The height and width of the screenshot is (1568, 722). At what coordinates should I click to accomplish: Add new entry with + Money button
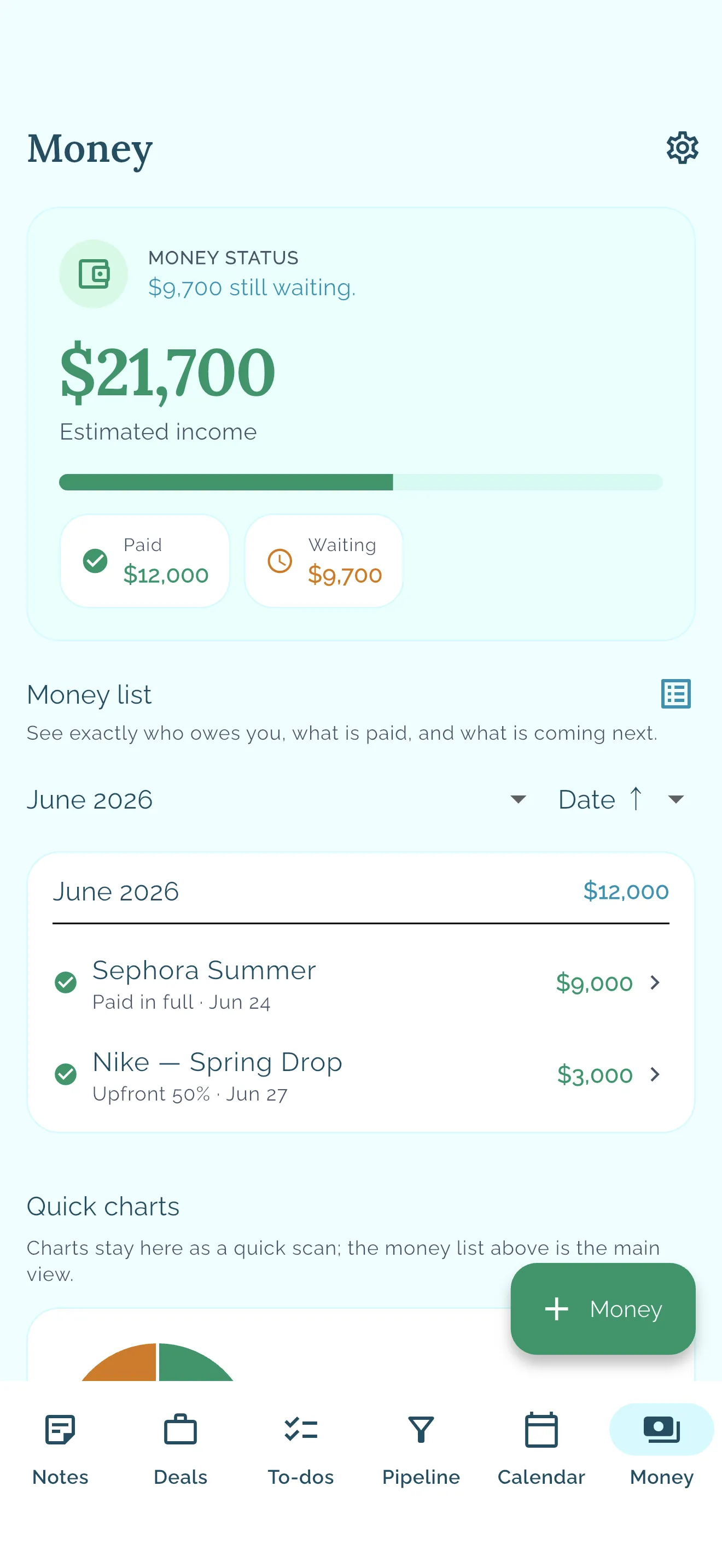tap(603, 1309)
